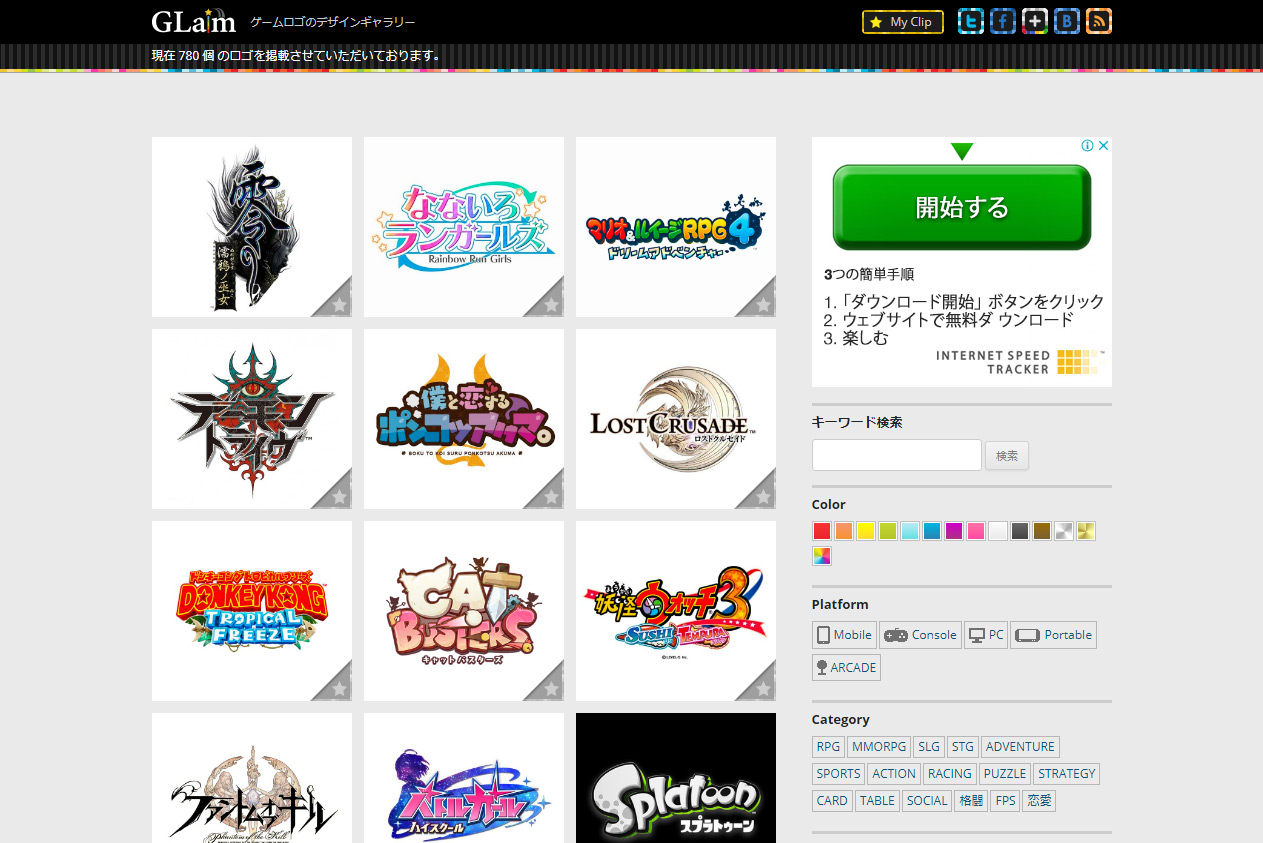Image resolution: width=1263 pixels, height=843 pixels.
Task: Choose the 格闘 category tag
Action: pos(971,800)
